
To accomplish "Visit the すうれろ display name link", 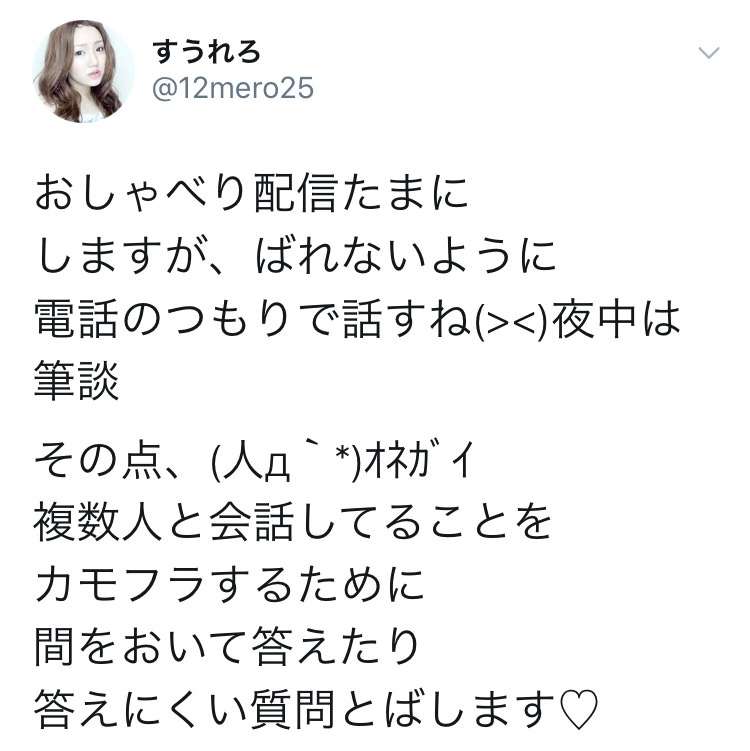I will tap(206, 52).
